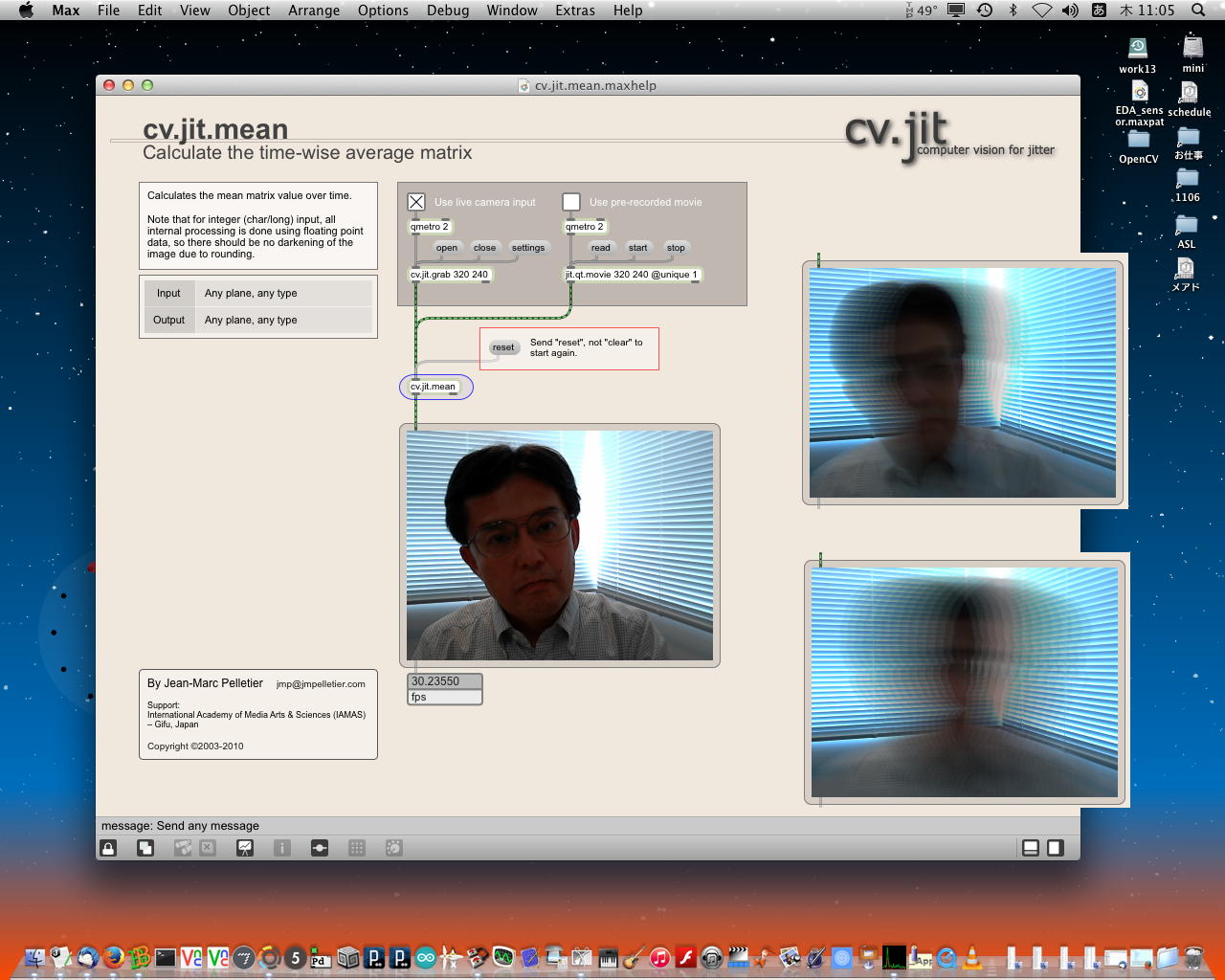Select the cv.jit.mean object box

click(x=434, y=387)
